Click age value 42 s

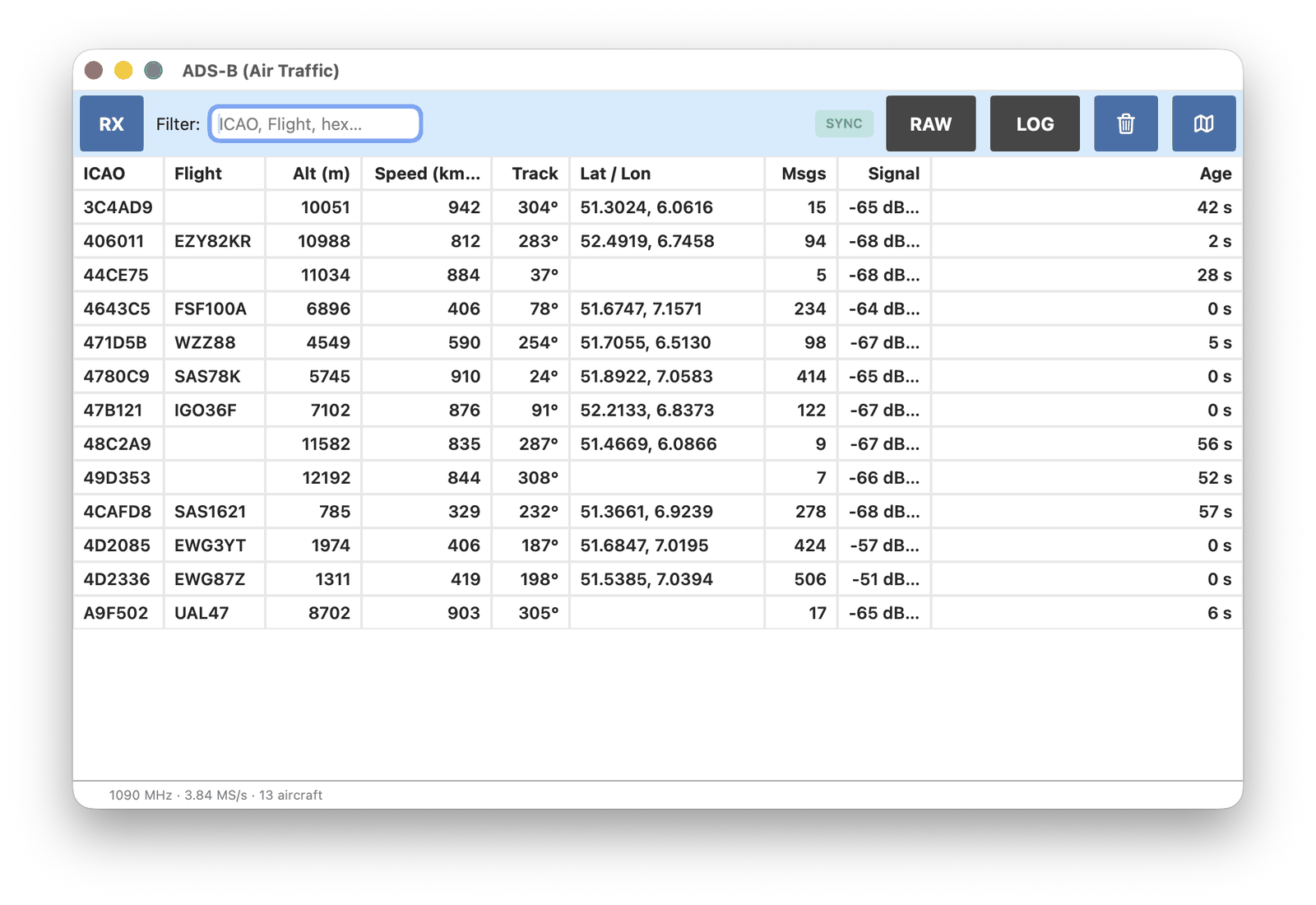click(1087, 207)
